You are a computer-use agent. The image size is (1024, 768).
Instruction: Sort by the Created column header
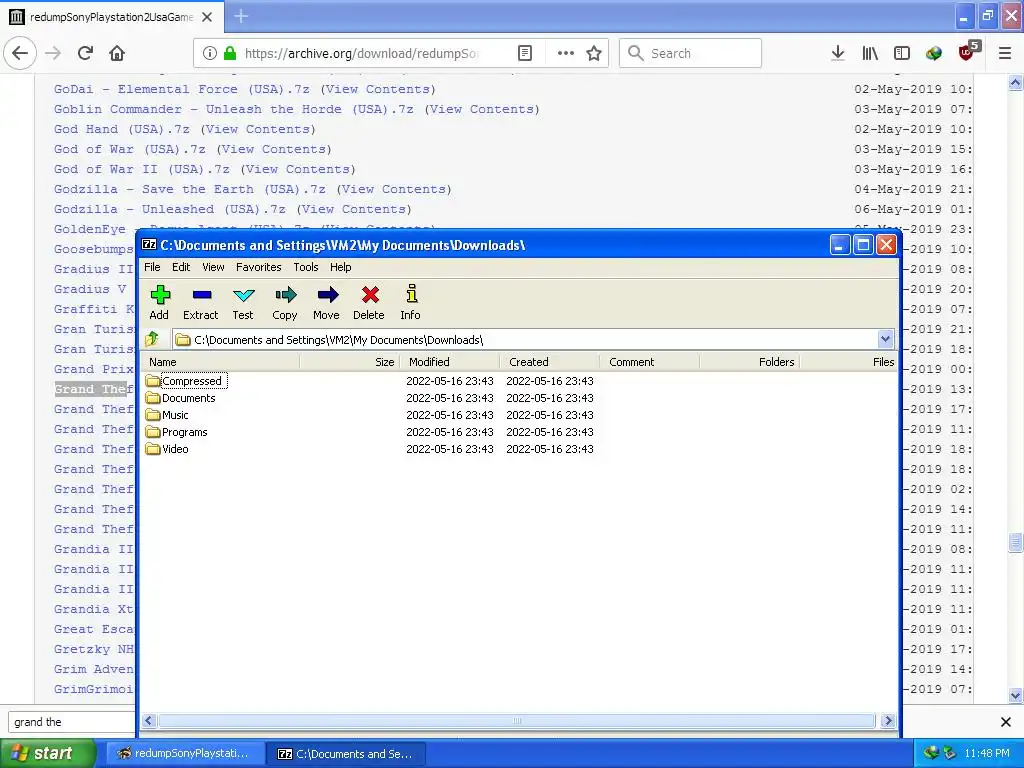[549, 362]
